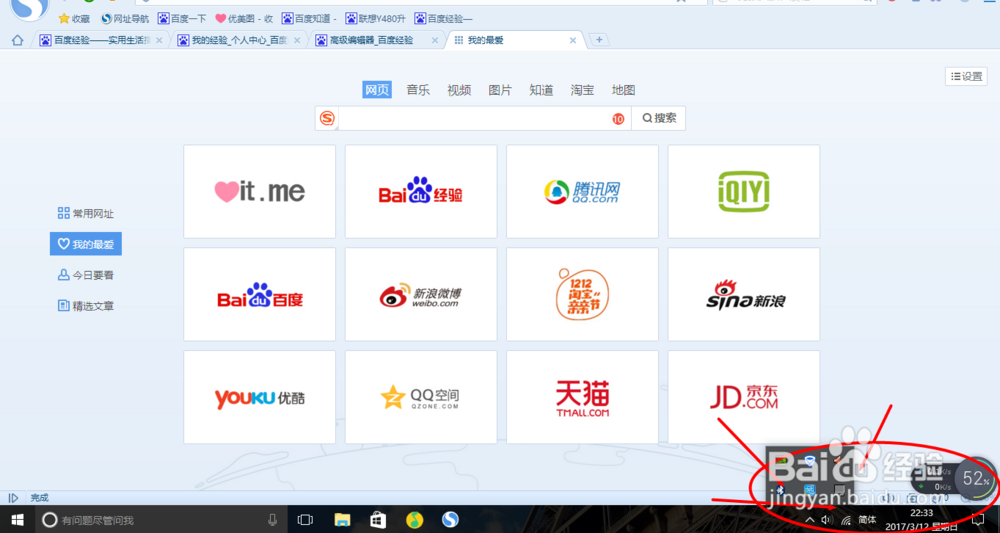Select the 视频 search category
The height and width of the screenshot is (533, 1000).
pyautogui.click(x=459, y=90)
